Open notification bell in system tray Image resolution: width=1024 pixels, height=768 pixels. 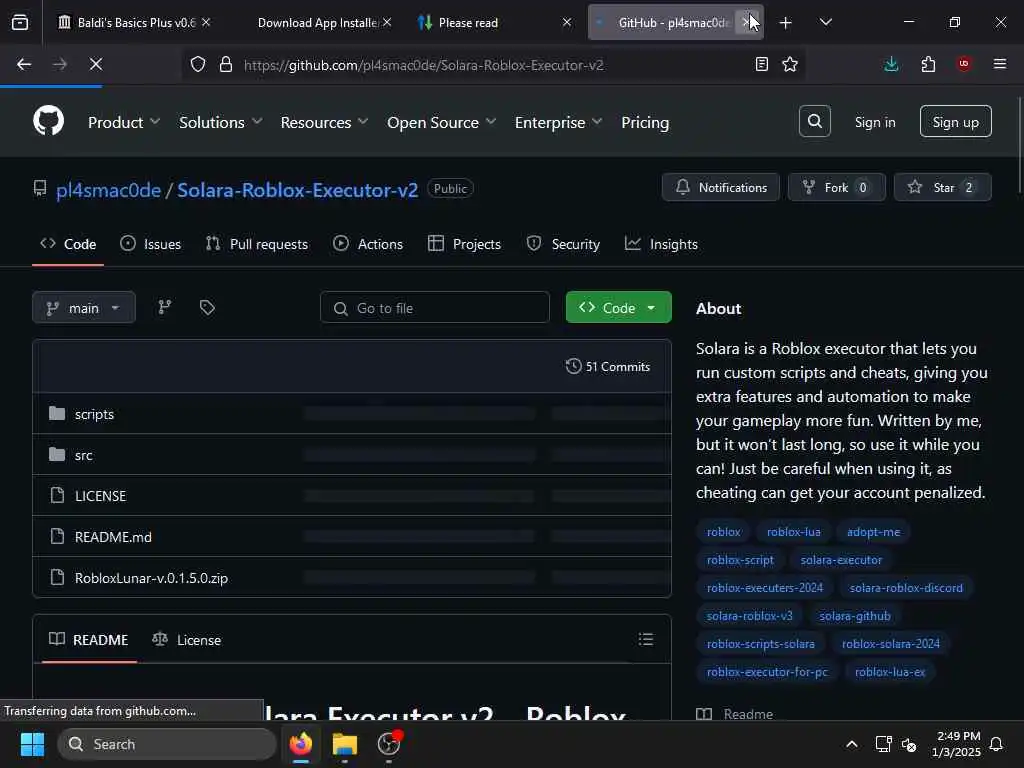tap(997, 744)
